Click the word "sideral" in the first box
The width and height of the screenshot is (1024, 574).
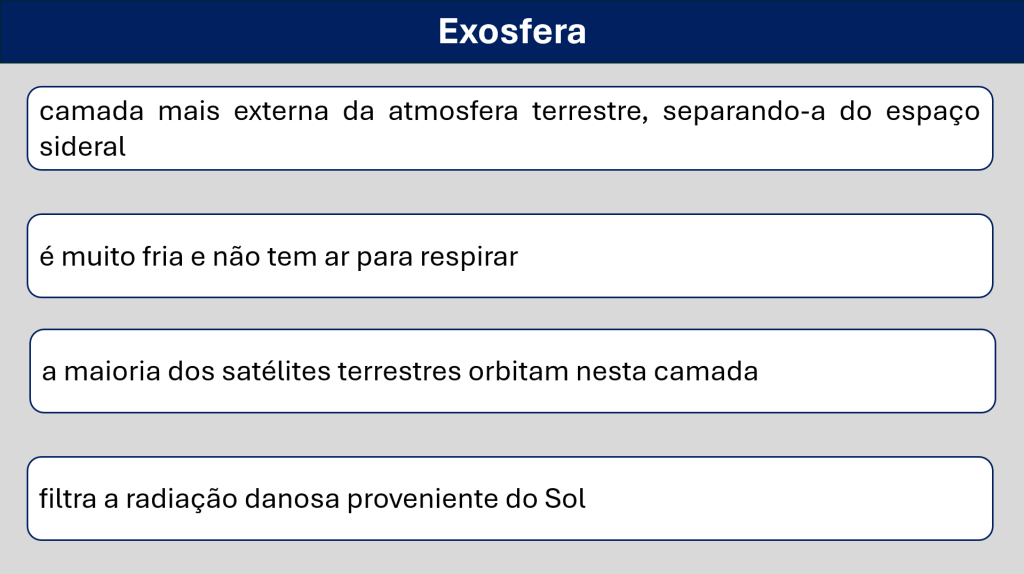(82, 147)
